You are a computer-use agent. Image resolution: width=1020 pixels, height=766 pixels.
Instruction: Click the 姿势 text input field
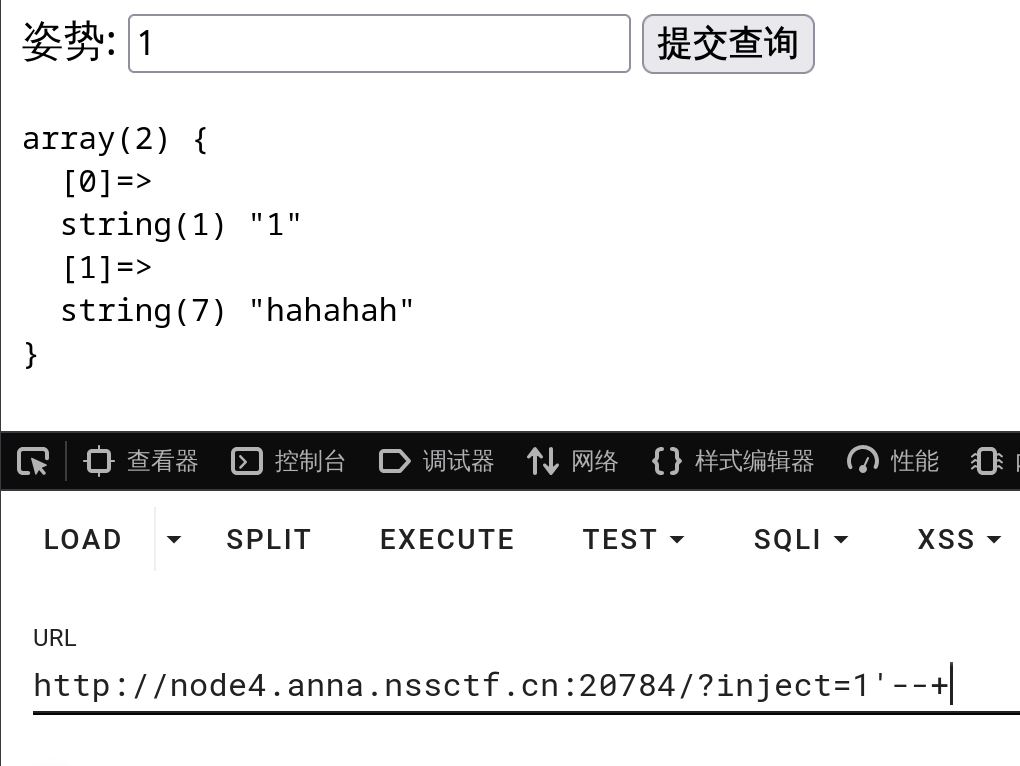tap(378, 44)
